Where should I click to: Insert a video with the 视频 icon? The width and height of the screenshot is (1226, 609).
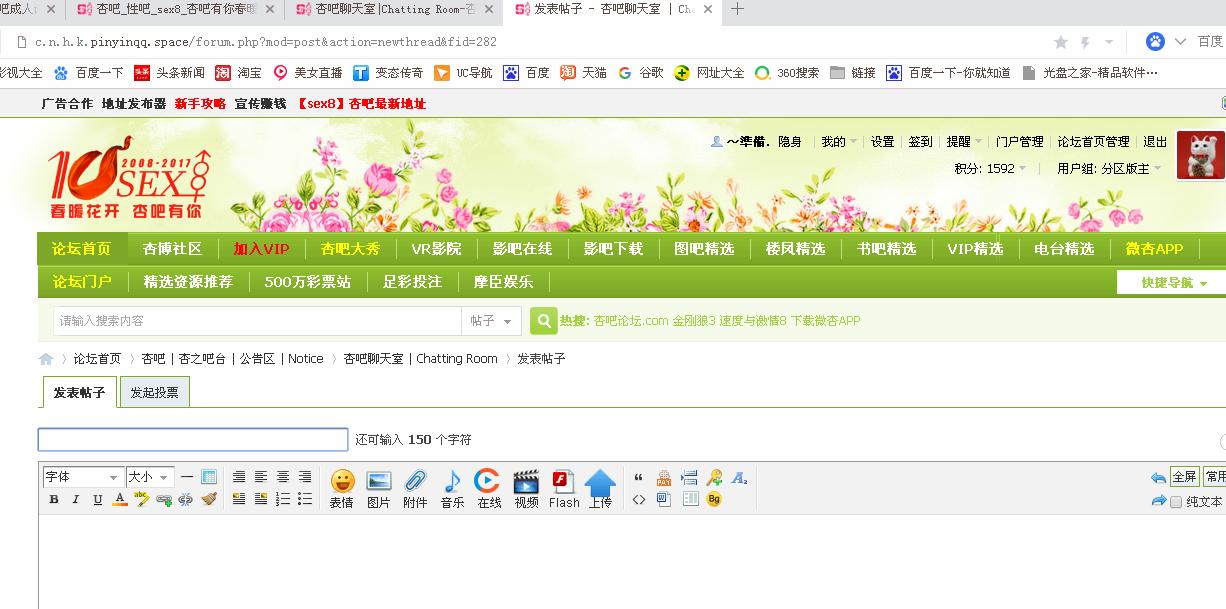526,489
